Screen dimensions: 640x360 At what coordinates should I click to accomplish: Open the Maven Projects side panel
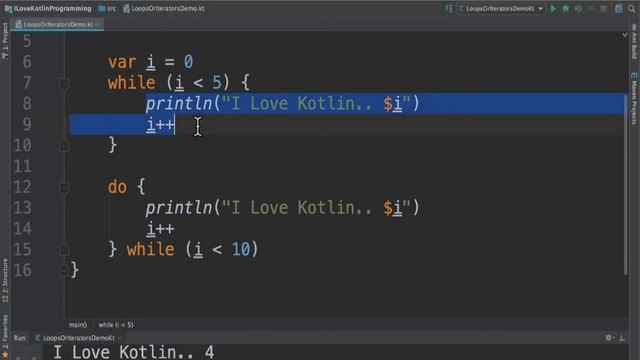634,99
